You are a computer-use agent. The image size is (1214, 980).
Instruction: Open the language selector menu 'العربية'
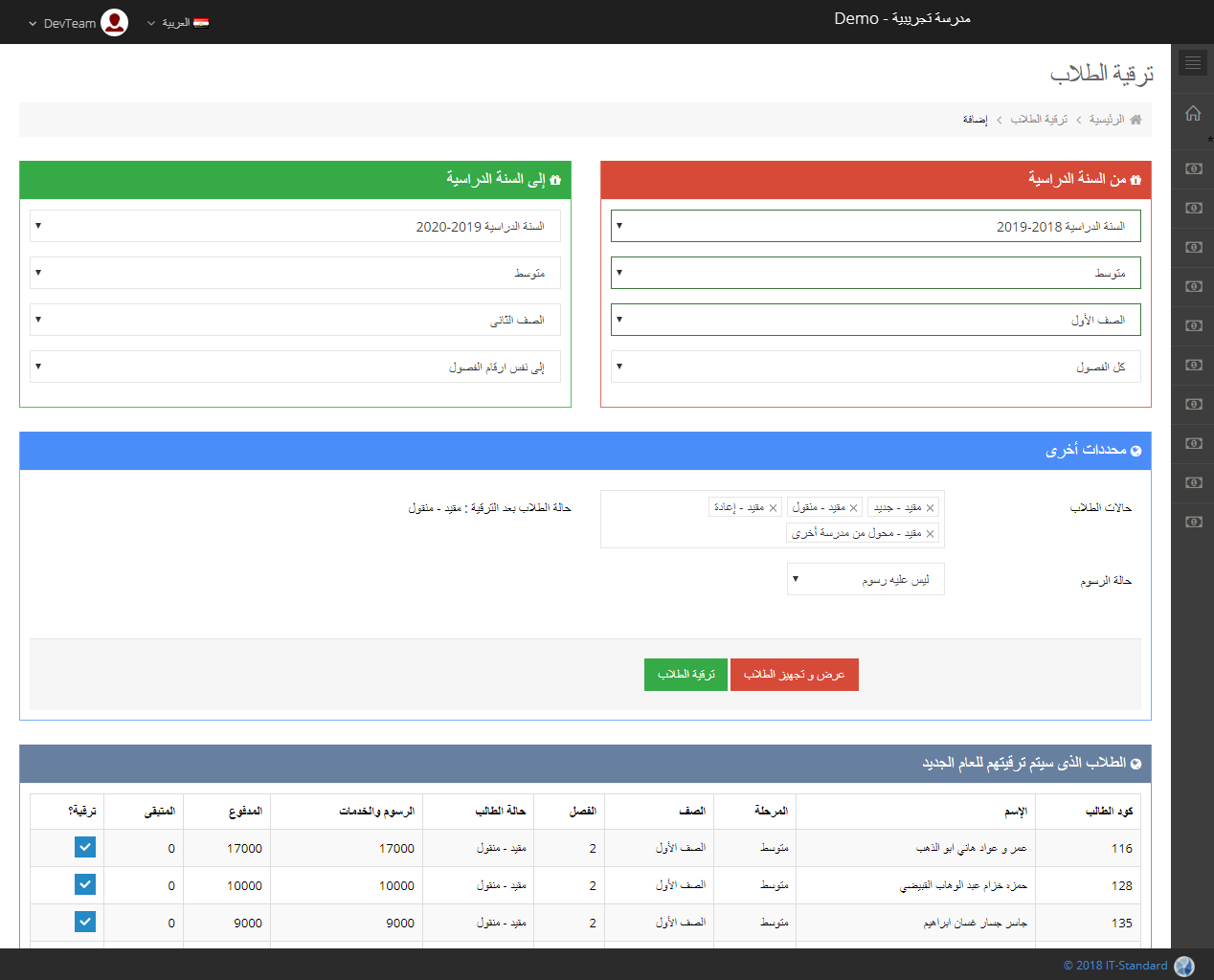pos(178,22)
